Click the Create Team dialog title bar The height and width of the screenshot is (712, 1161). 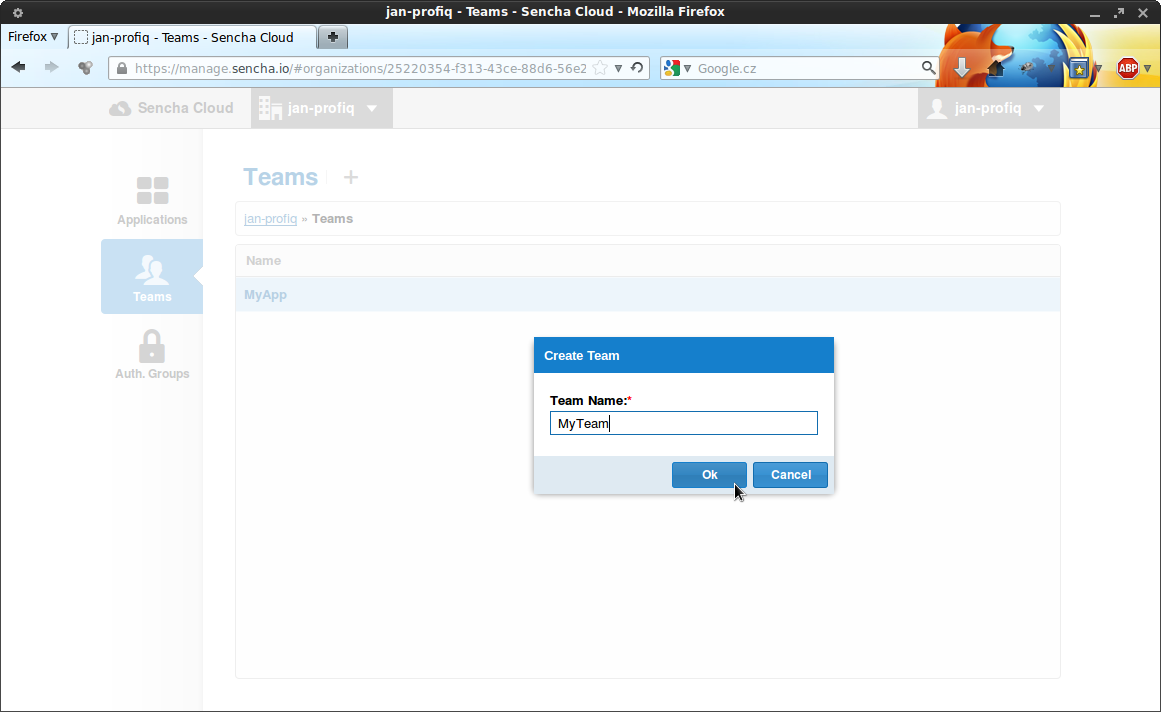(683, 355)
